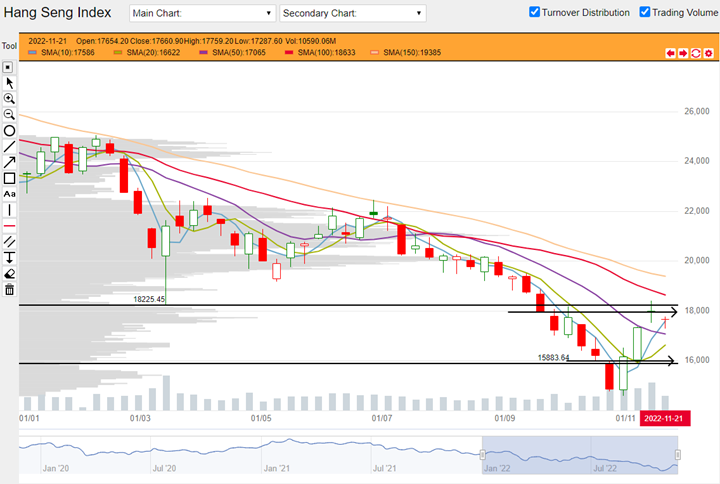Uncheck Turnover Distribution checkbox
Viewport: 720px width, 484px height.
(535, 13)
